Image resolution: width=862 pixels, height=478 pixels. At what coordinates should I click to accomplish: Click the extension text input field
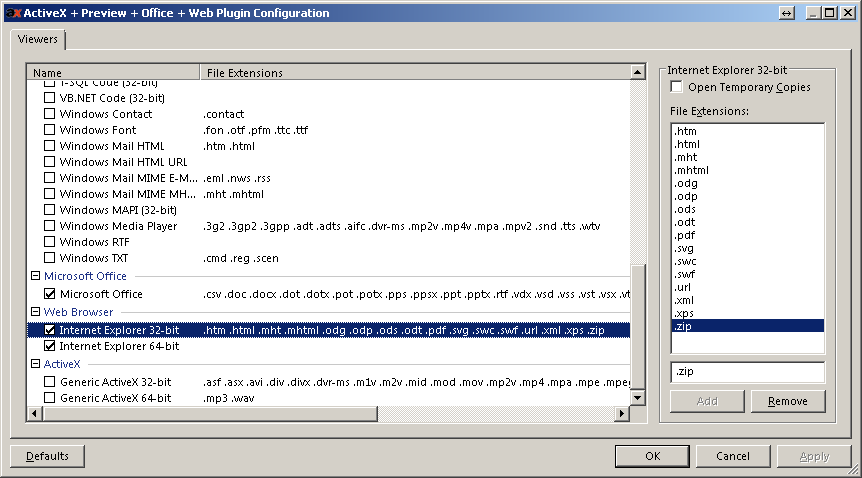(748, 372)
